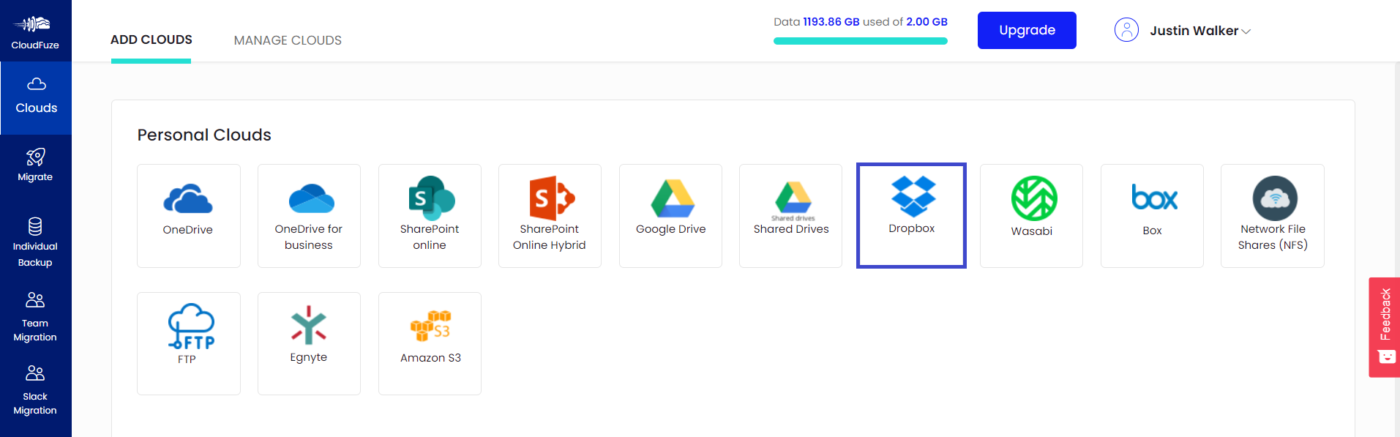Add Shared Drives cloud
The width and height of the screenshot is (1400, 437).
791,216
